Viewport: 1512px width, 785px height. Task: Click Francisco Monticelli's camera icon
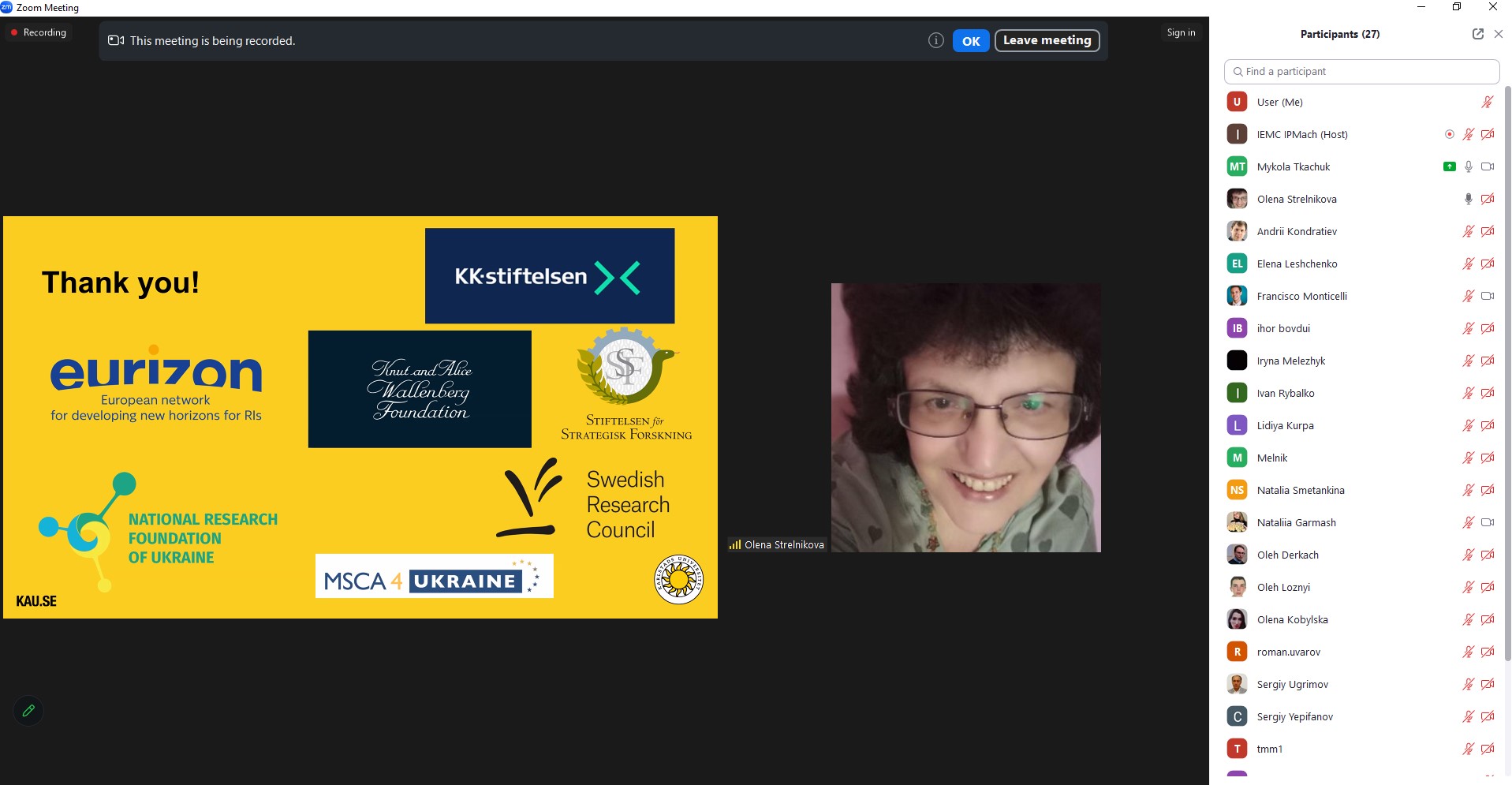click(x=1488, y=296)
